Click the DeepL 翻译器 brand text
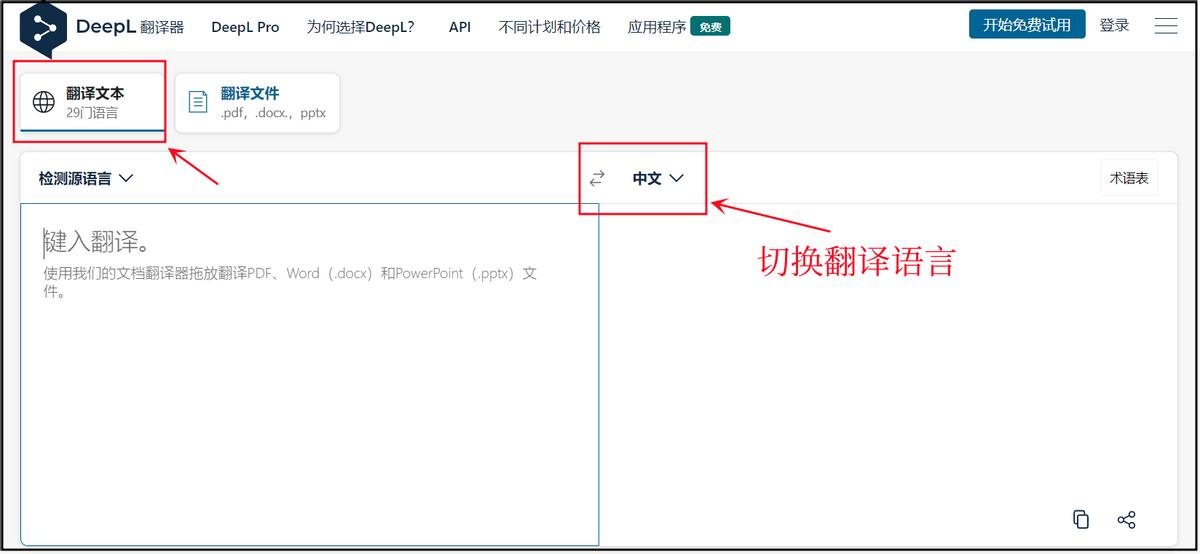 [x=130, y=27]
